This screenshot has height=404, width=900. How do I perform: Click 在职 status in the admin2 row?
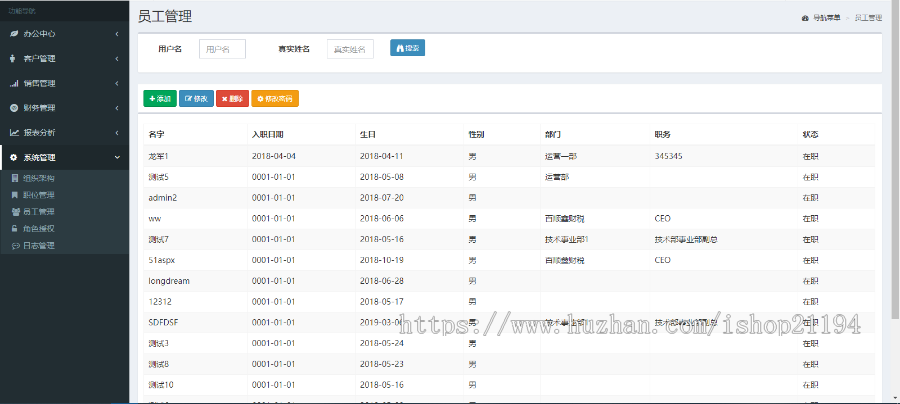(810, 197)
